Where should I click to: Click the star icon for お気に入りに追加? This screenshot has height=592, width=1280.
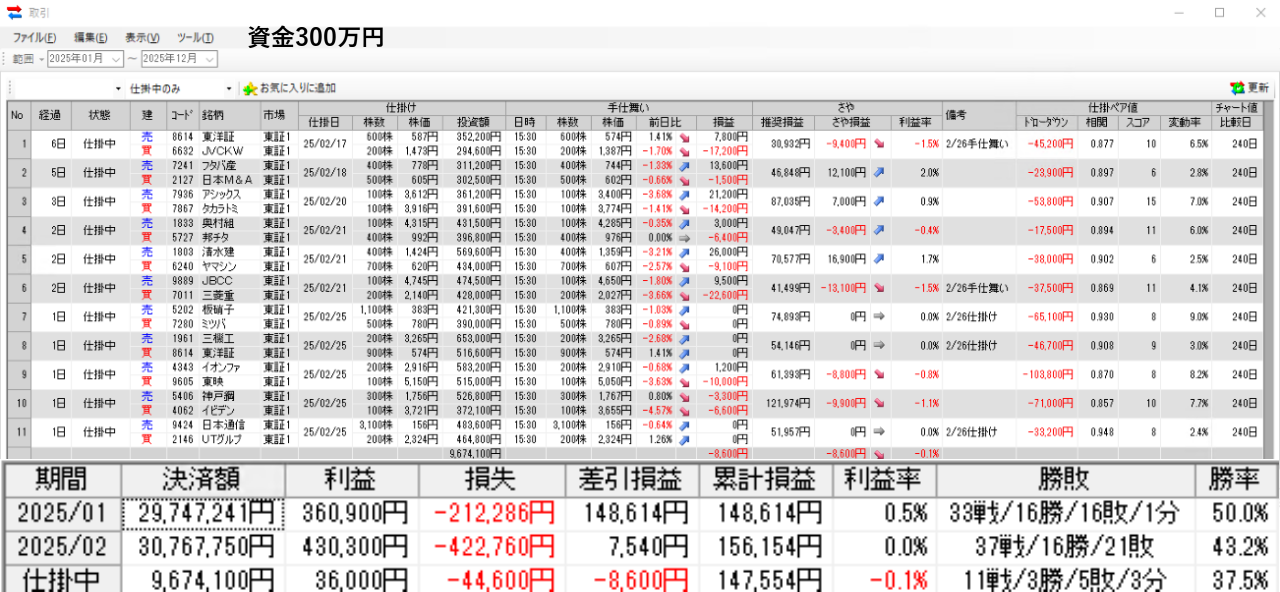click(x=250, y=88)
